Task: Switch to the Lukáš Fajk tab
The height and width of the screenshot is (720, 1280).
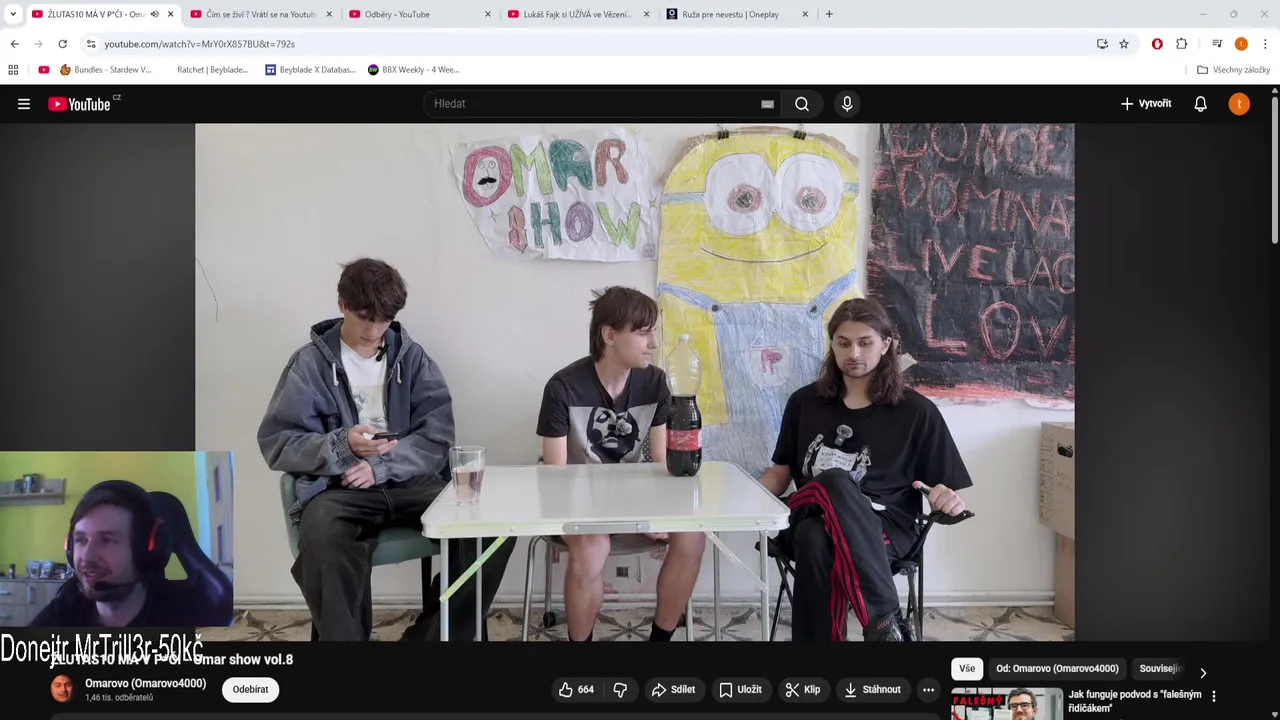Action: coord(578,14)
